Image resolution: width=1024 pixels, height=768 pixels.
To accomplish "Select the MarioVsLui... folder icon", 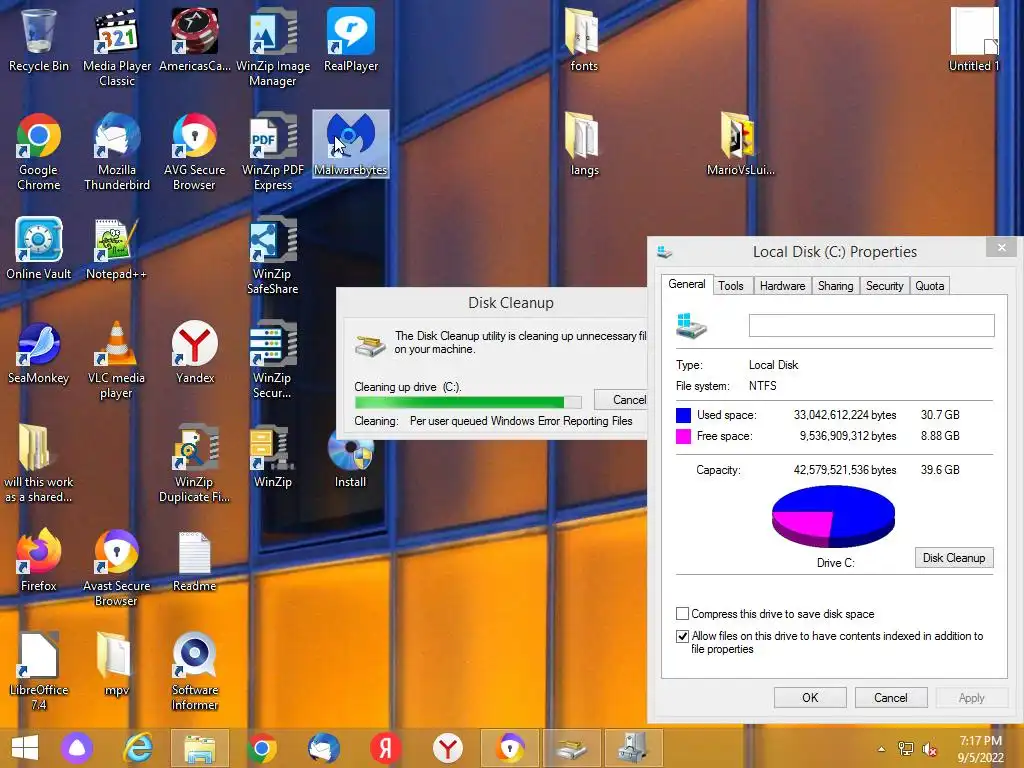I will coord(741,144).
